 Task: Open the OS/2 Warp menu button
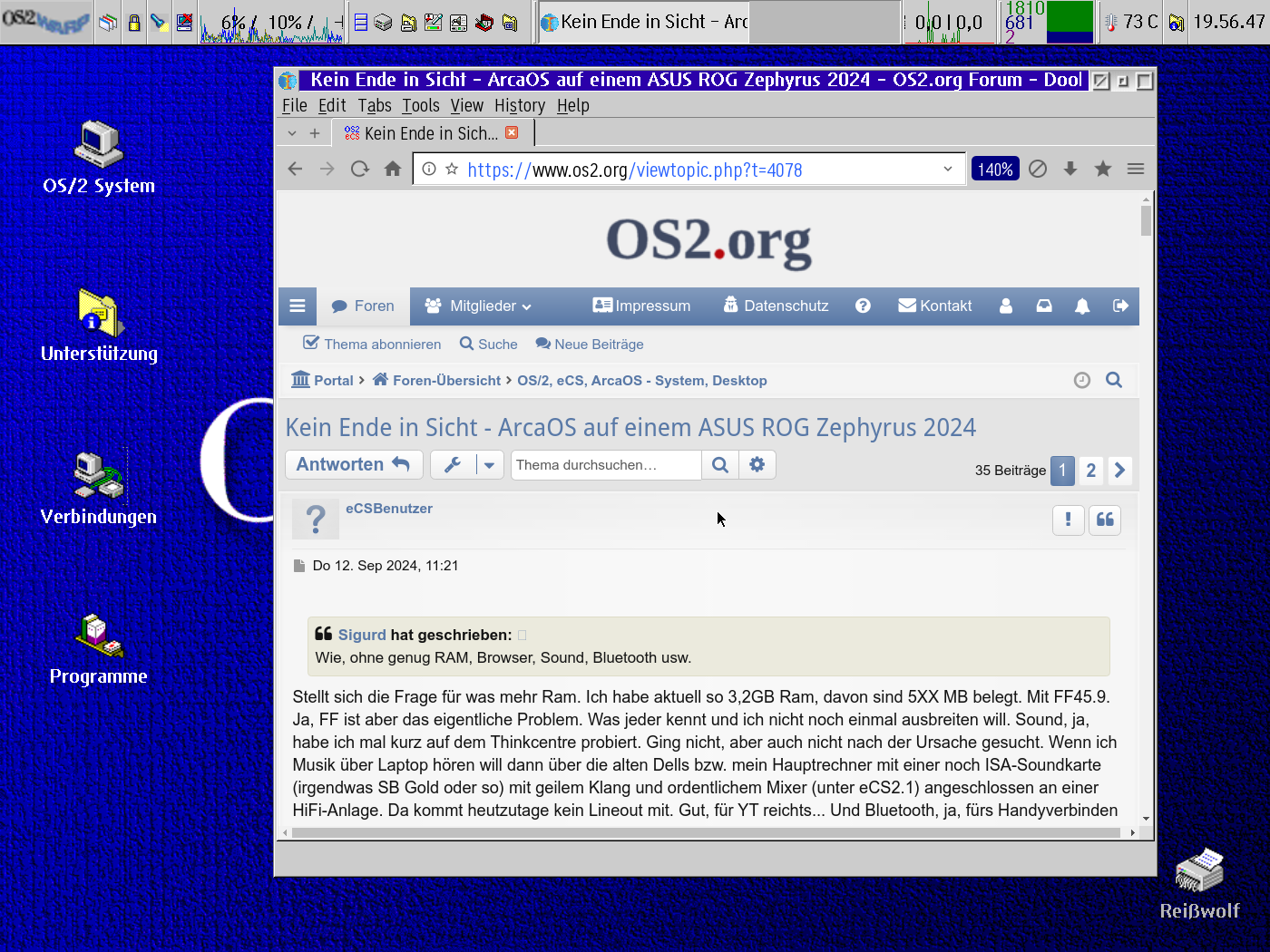(x=46, y=22)
